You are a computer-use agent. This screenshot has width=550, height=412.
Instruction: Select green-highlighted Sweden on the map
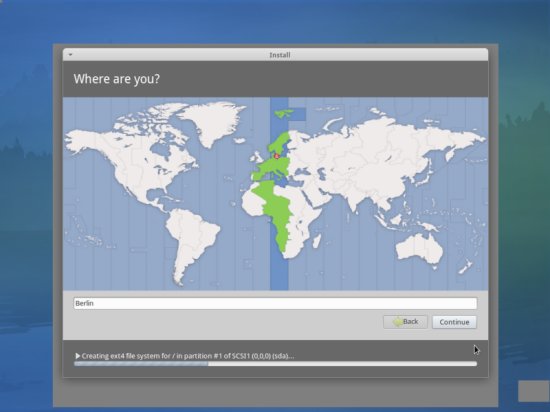(x=280, y=142)
